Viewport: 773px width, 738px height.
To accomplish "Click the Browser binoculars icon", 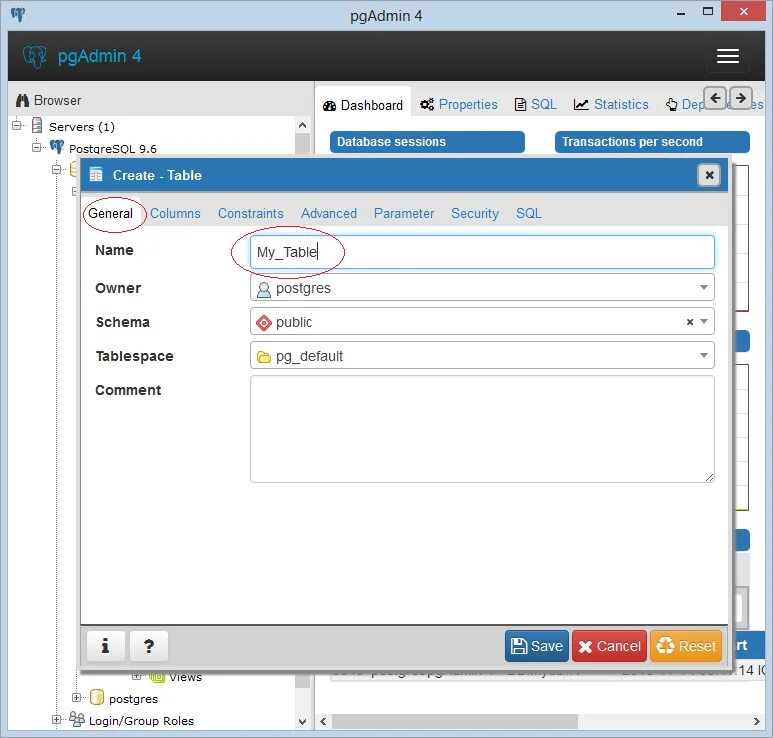I will click(x=22, y=101).
